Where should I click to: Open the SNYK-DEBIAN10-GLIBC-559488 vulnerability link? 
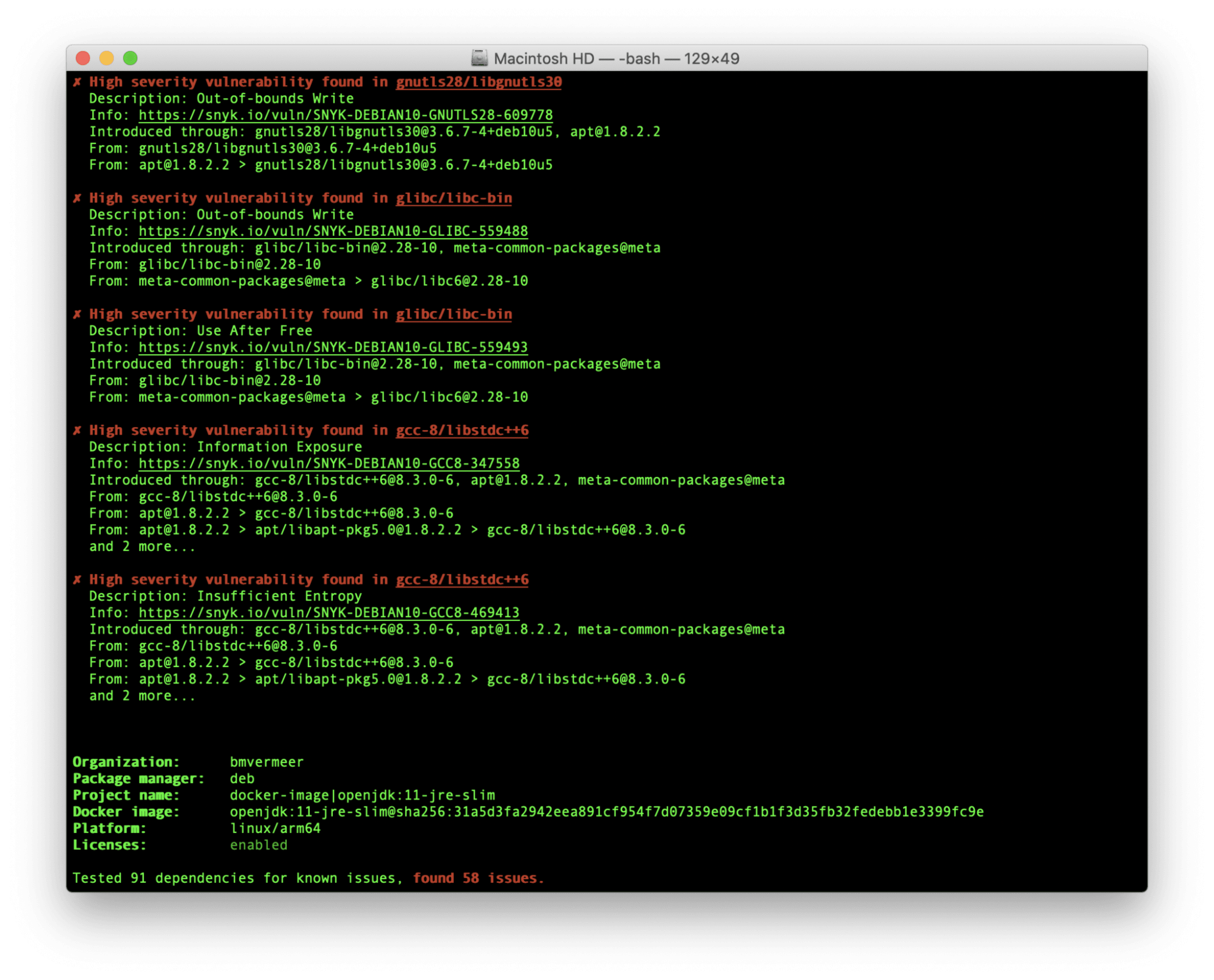coord(333,231)
